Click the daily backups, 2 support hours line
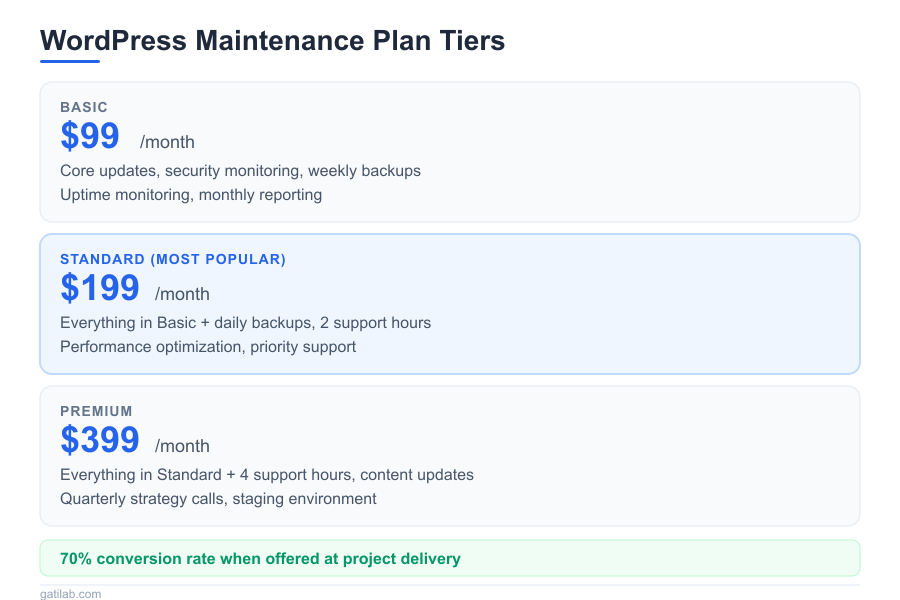 pyautogui.click(x=245, y=323)
